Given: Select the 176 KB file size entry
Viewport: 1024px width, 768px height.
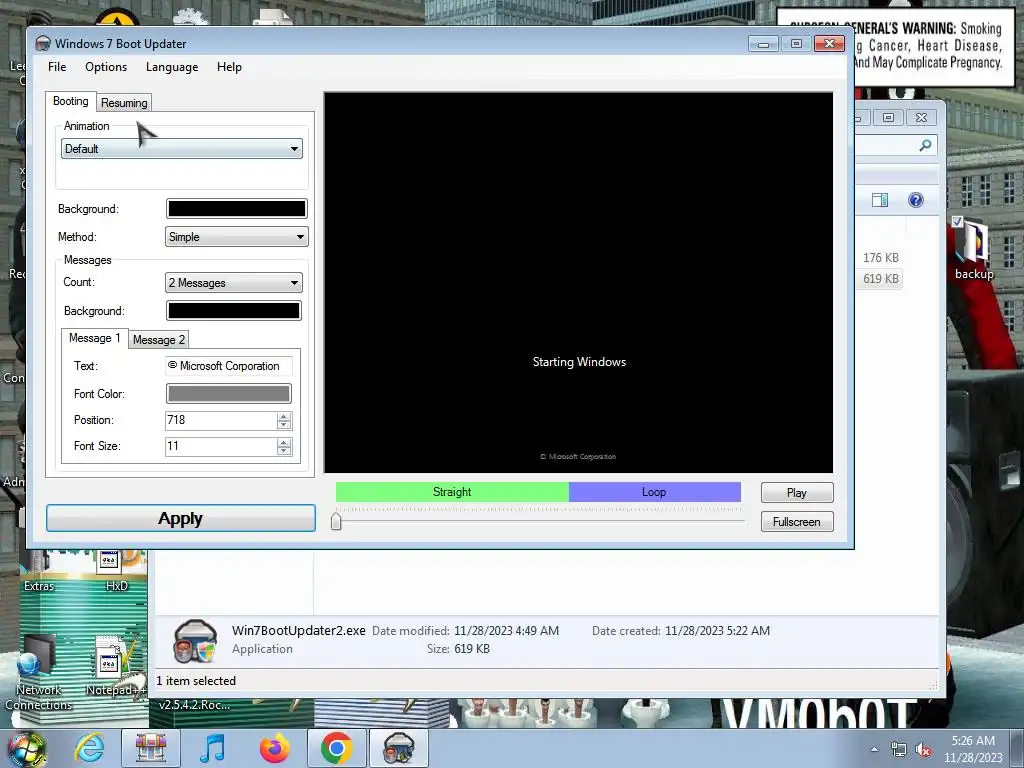Looking at the screenshot, I should click(880, 257).
